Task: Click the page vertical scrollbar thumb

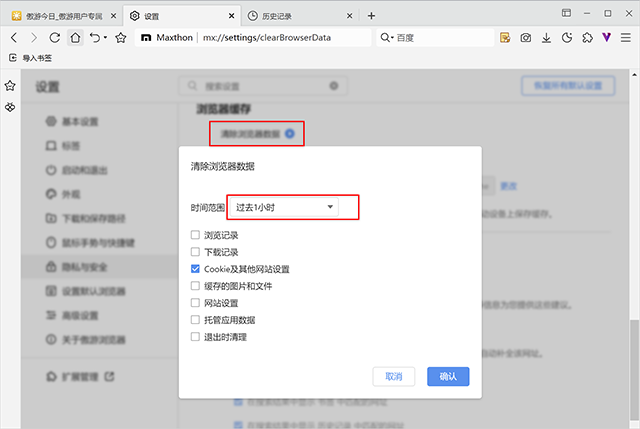Action: (634, 369)
